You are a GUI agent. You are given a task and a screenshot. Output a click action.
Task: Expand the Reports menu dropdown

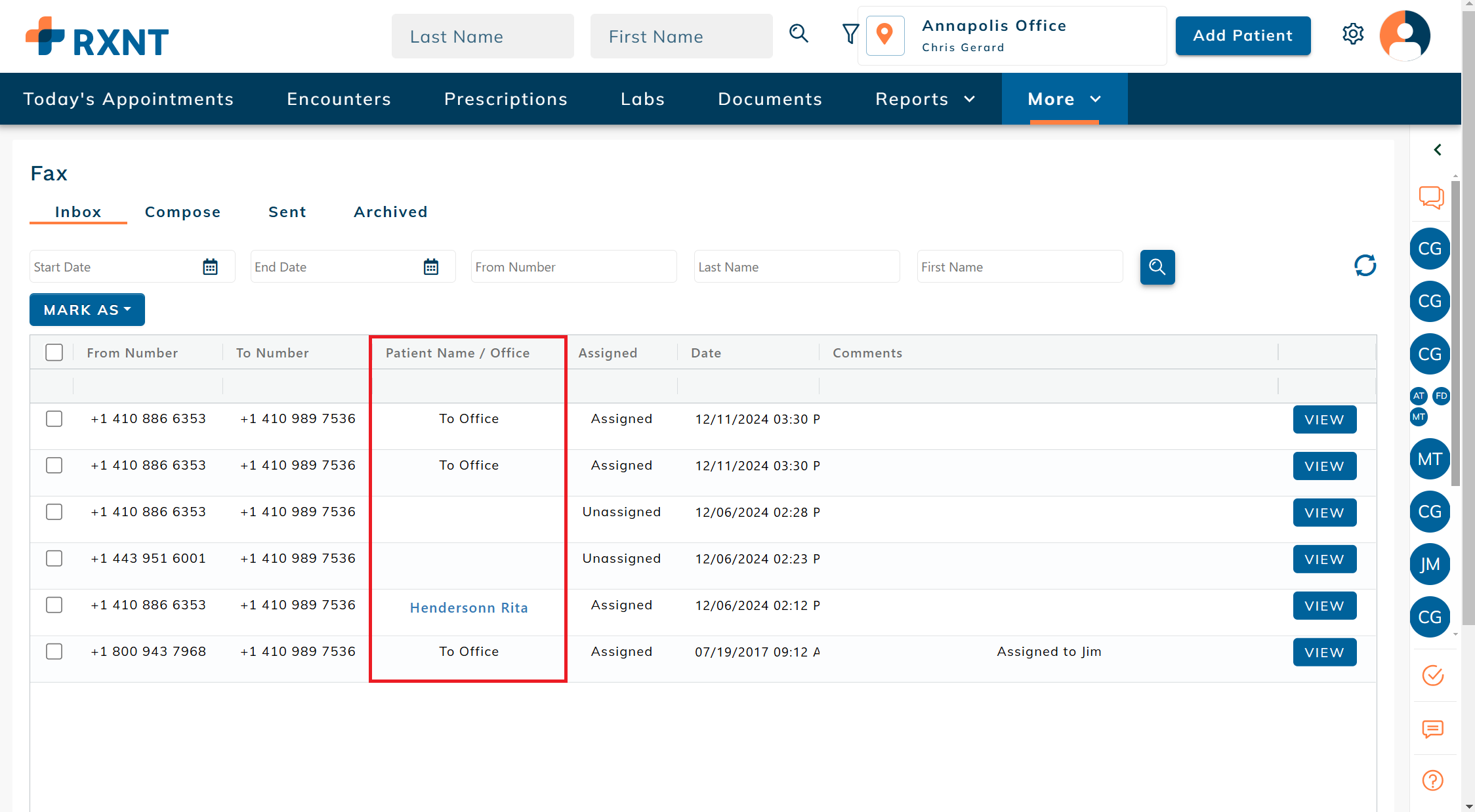coord(924,99)
